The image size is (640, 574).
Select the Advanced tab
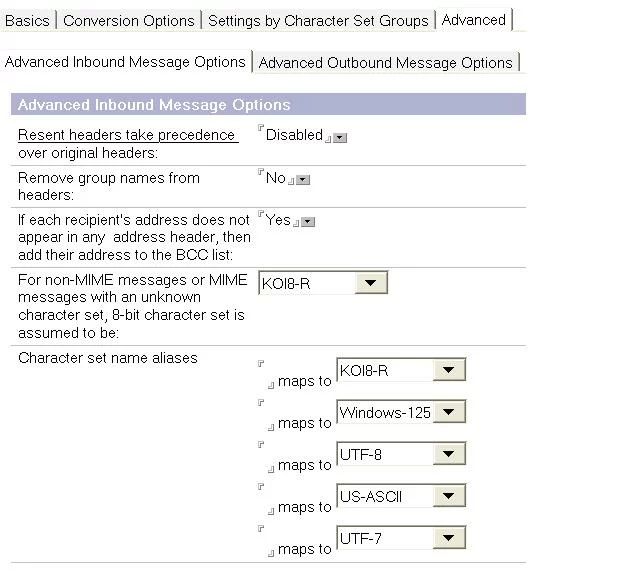pos(473,20)
